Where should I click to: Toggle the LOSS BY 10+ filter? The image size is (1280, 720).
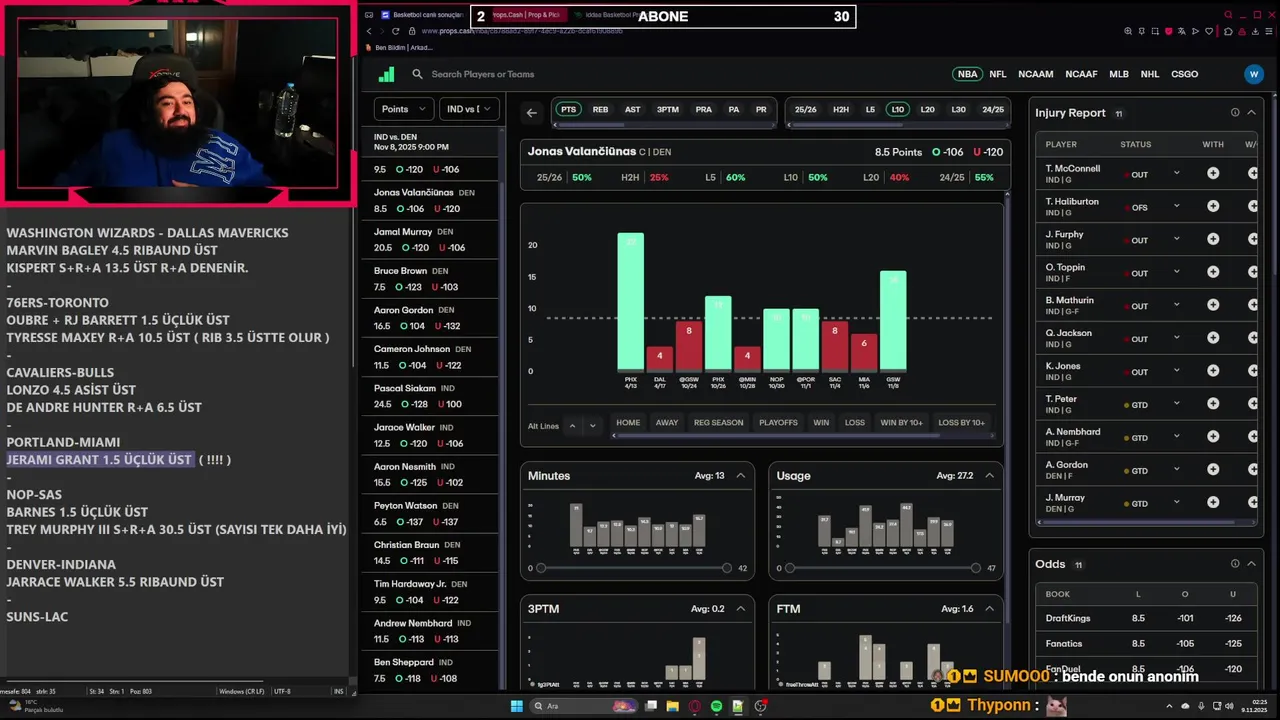coord(962,423)
